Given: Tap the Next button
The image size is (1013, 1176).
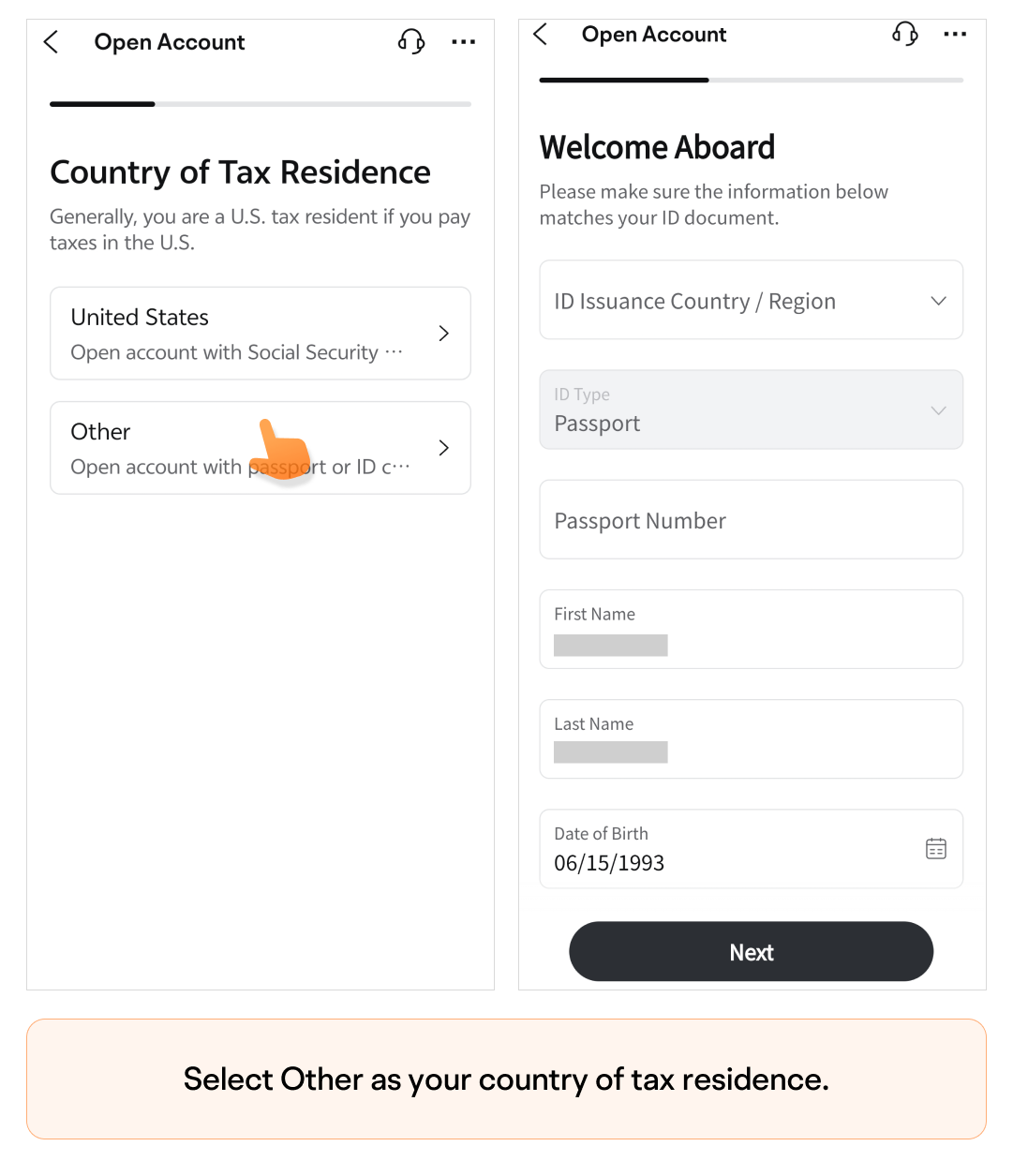Looking at the screenshot, I should (752, 952).
